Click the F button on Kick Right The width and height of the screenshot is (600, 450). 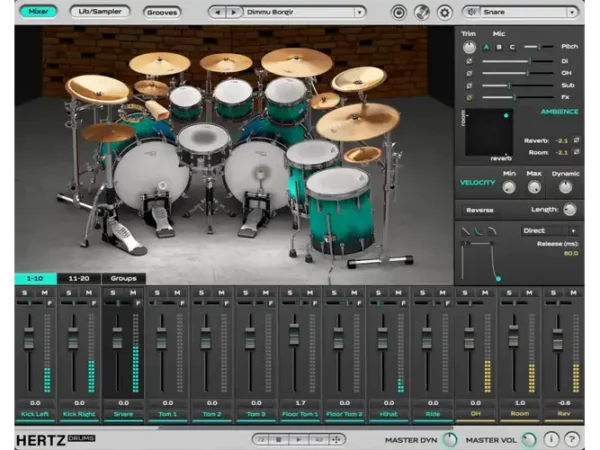[x=94, y=303]
